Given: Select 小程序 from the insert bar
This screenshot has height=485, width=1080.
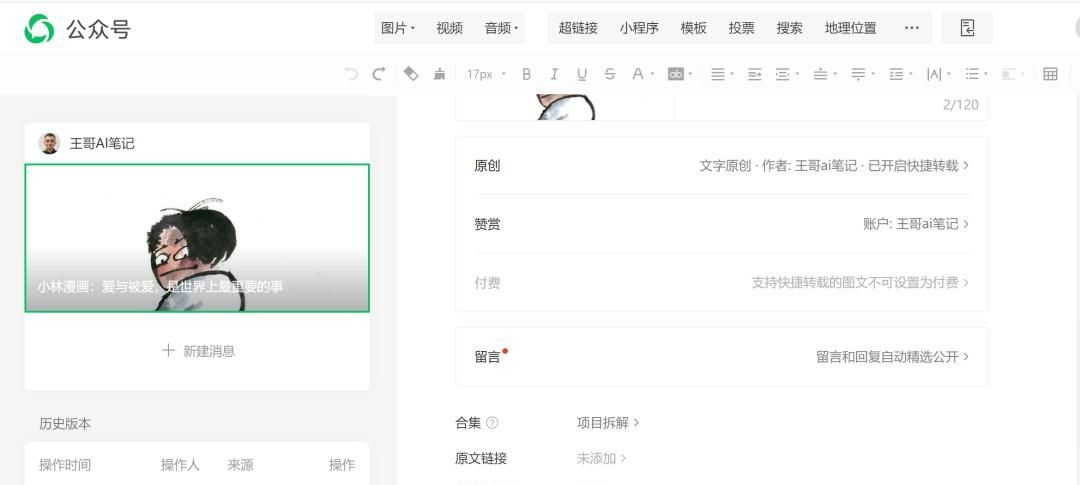Looking at the screenshot, I should tap(639, 28).
